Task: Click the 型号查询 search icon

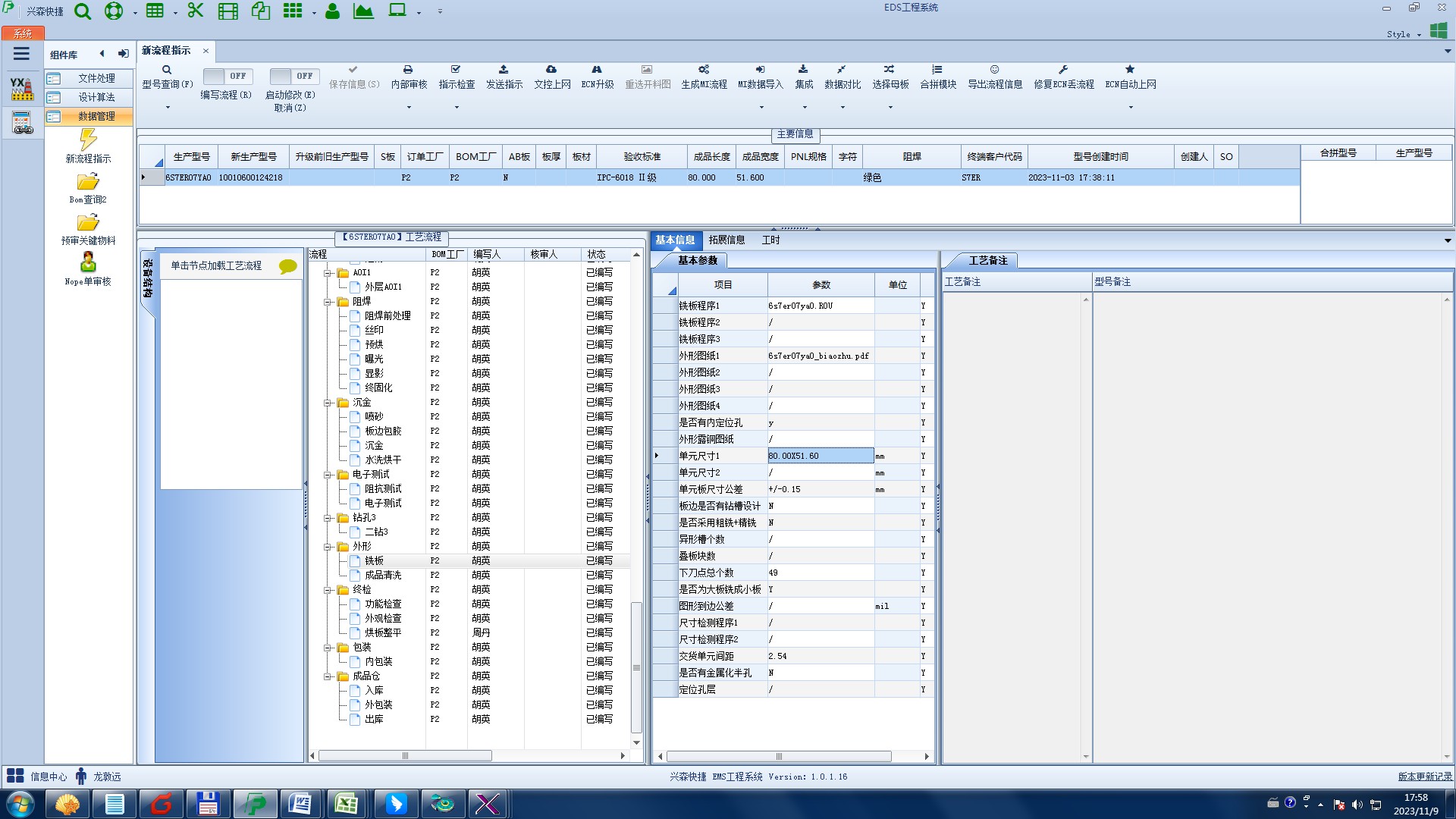Action: [x=167, y=70]
